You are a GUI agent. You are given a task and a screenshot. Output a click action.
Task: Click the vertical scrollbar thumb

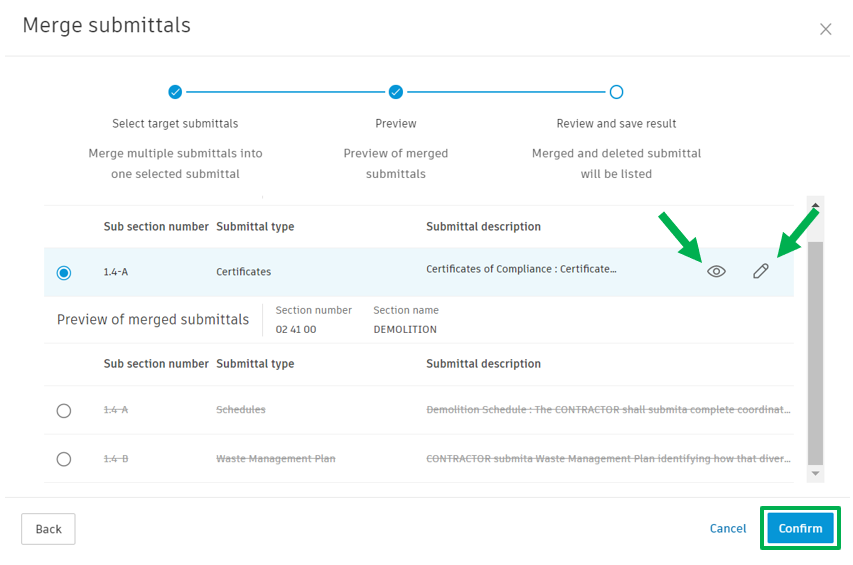pos(815,353)
